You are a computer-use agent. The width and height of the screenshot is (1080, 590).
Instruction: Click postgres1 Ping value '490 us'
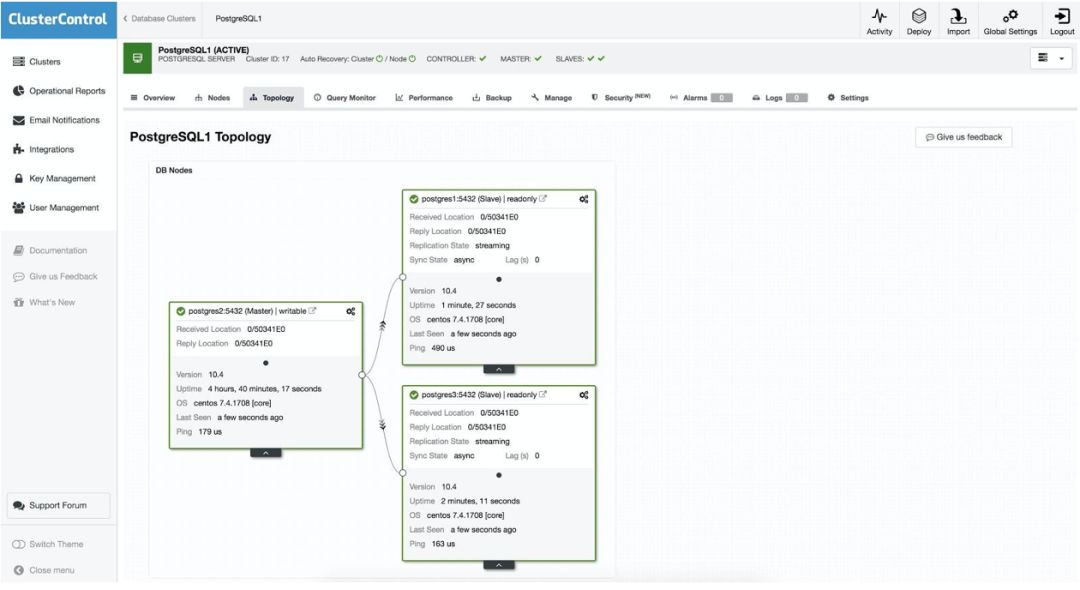[443, 348]
